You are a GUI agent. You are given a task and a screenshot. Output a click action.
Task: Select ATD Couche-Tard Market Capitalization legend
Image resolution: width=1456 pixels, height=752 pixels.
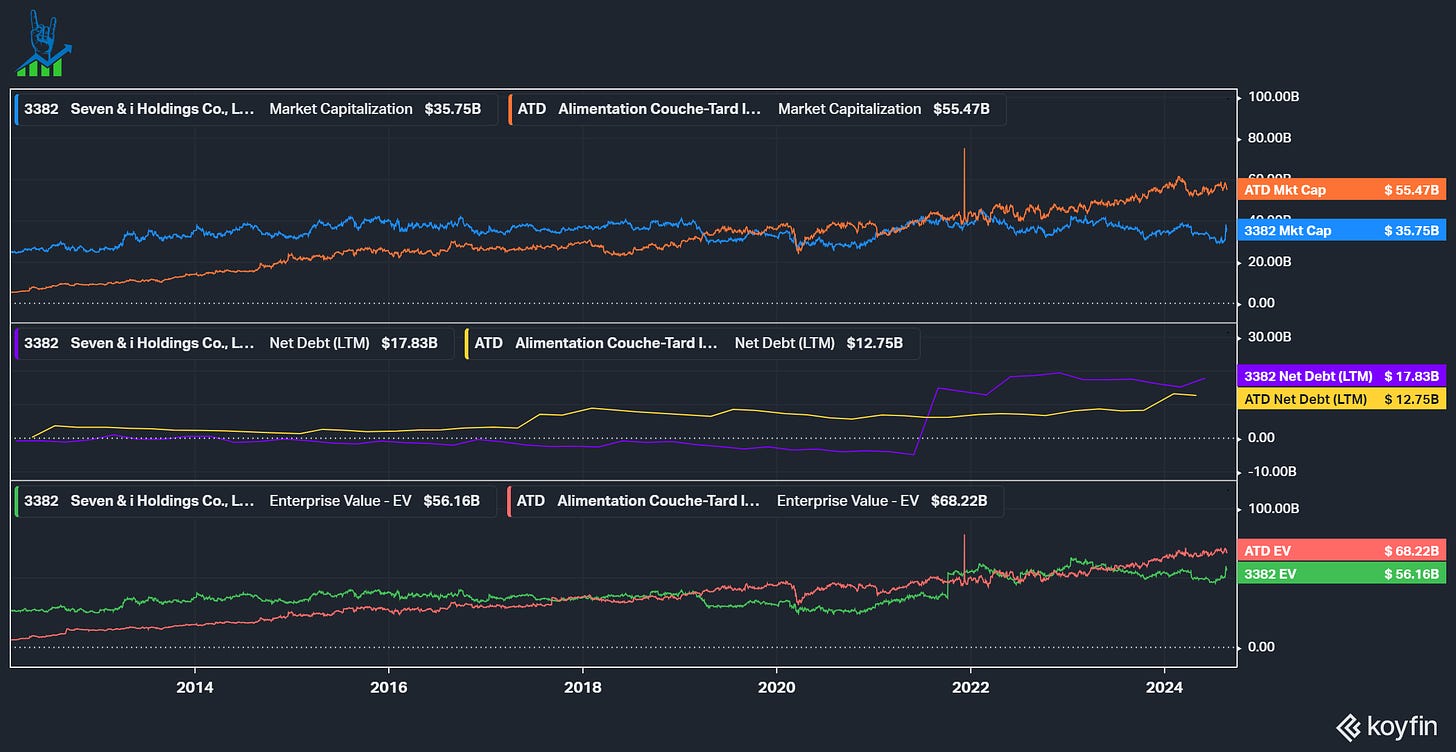click(x=756, y=109)
